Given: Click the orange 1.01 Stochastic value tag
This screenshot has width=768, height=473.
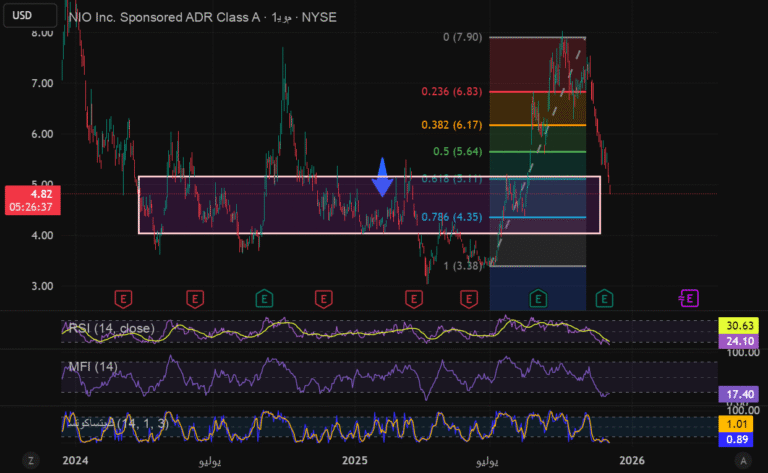Looking at the screenshot, I should point(737,424).
